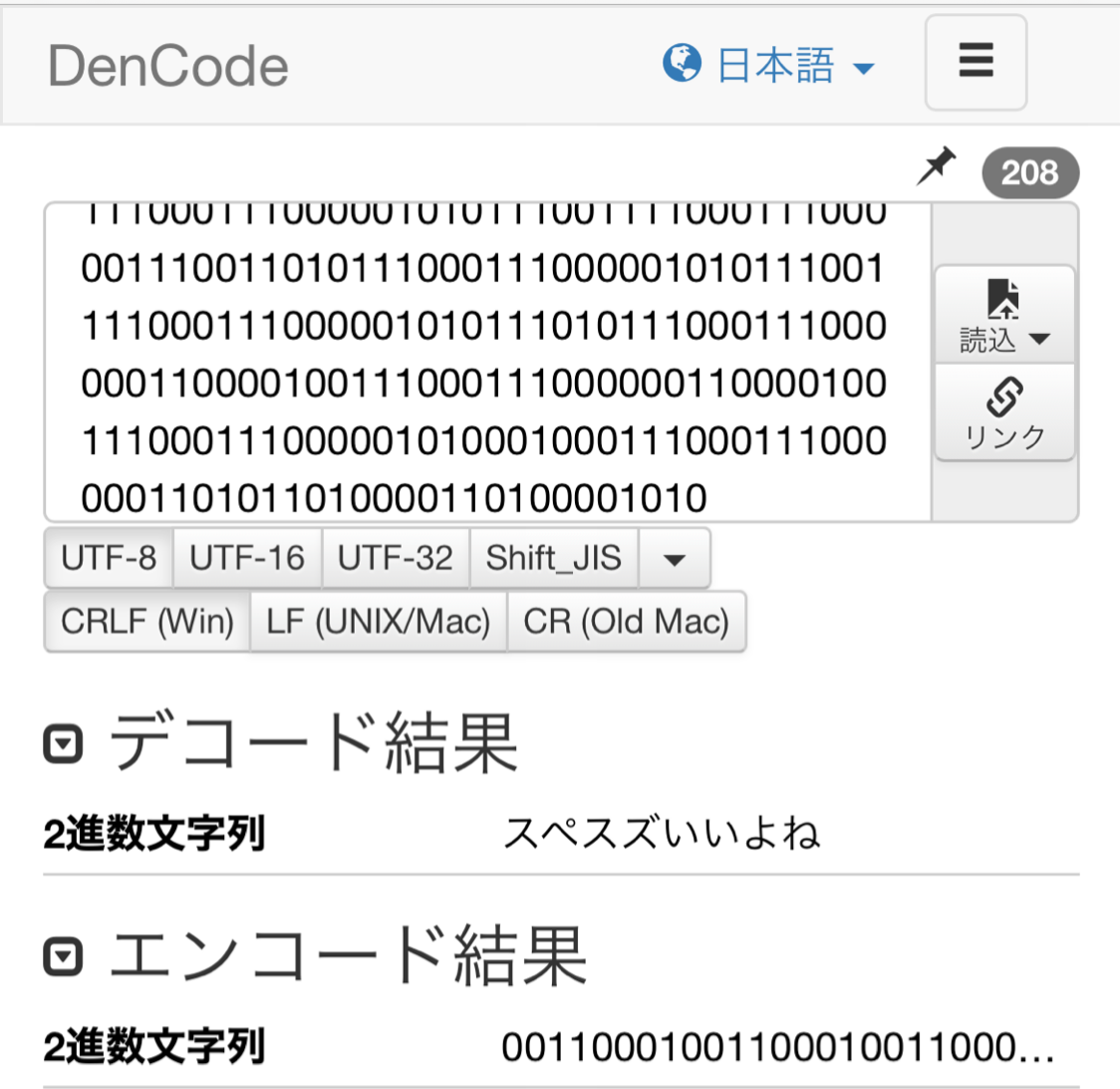Choose LF (UNIX/Mac) line ending
Screen dimensions: 1120x1089
(379, 622)
